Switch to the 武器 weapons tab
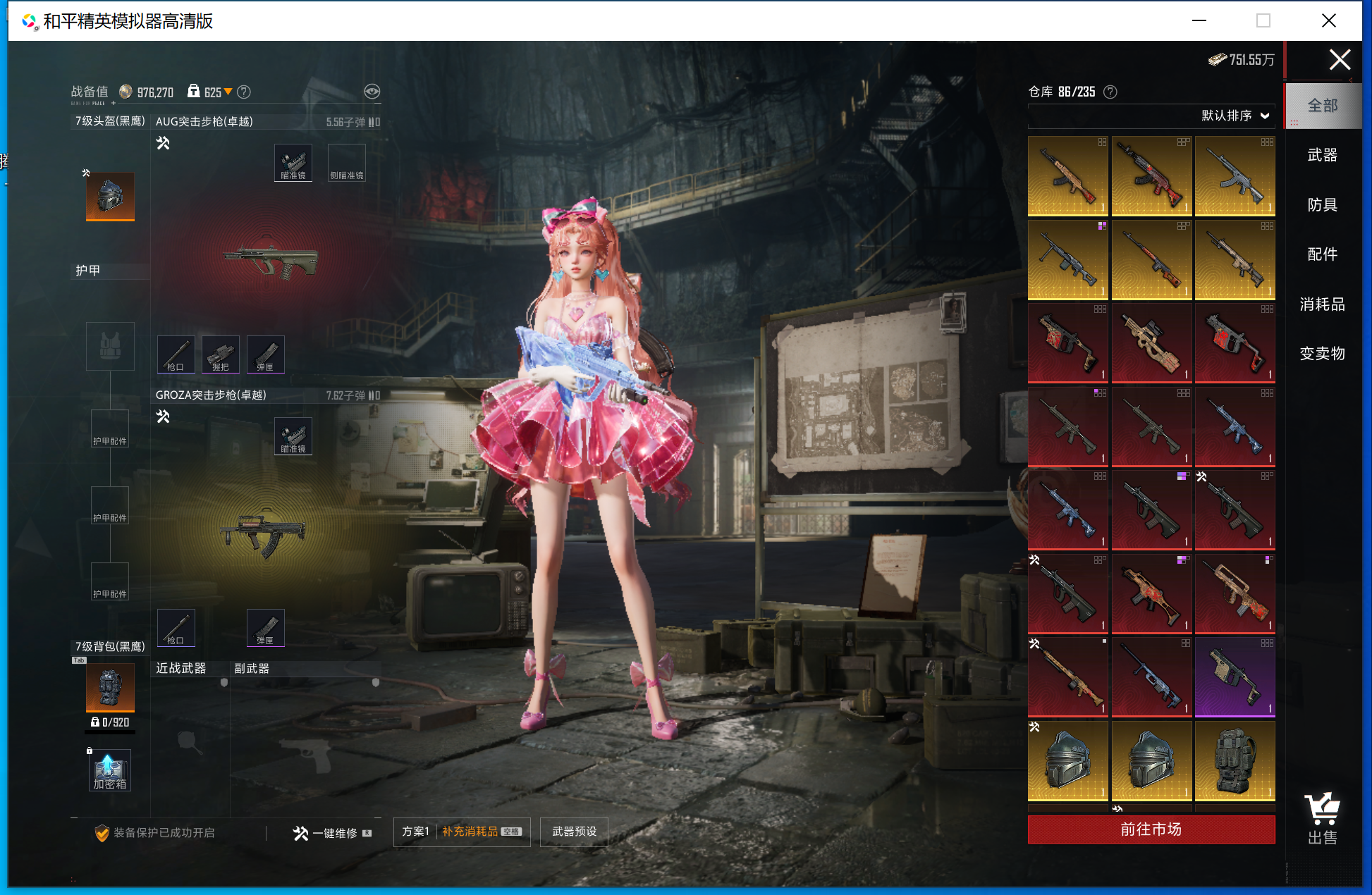Screen dimensions: 1372x895 pos(1322,155)
